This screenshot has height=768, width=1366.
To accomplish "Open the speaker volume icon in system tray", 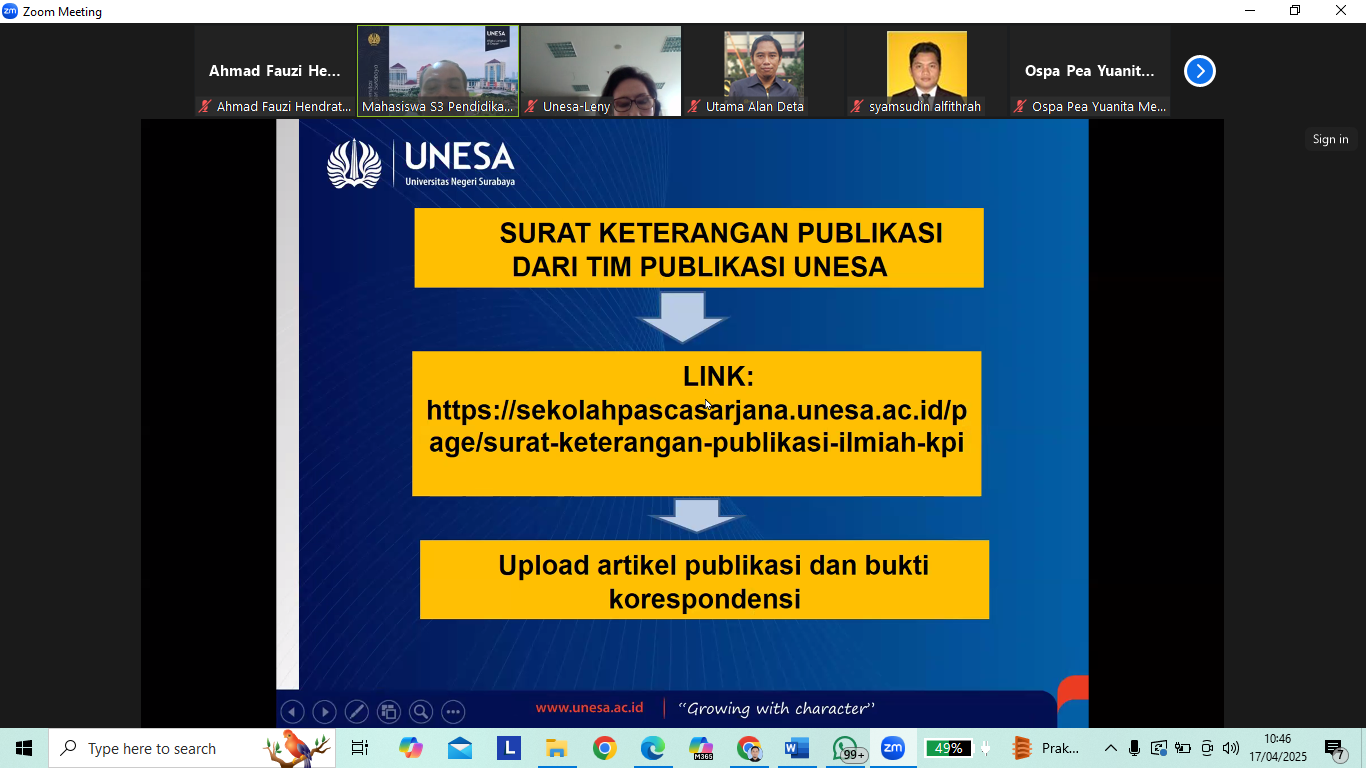I will (1230, 748).
